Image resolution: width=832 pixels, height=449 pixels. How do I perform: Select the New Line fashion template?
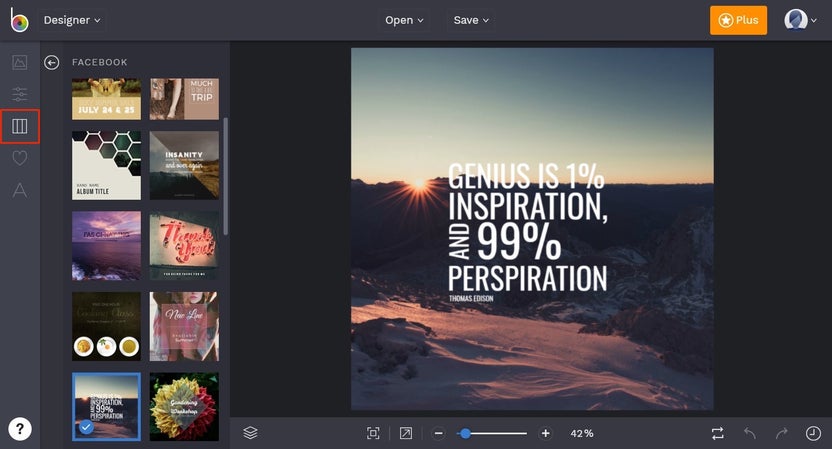[184, 326]
